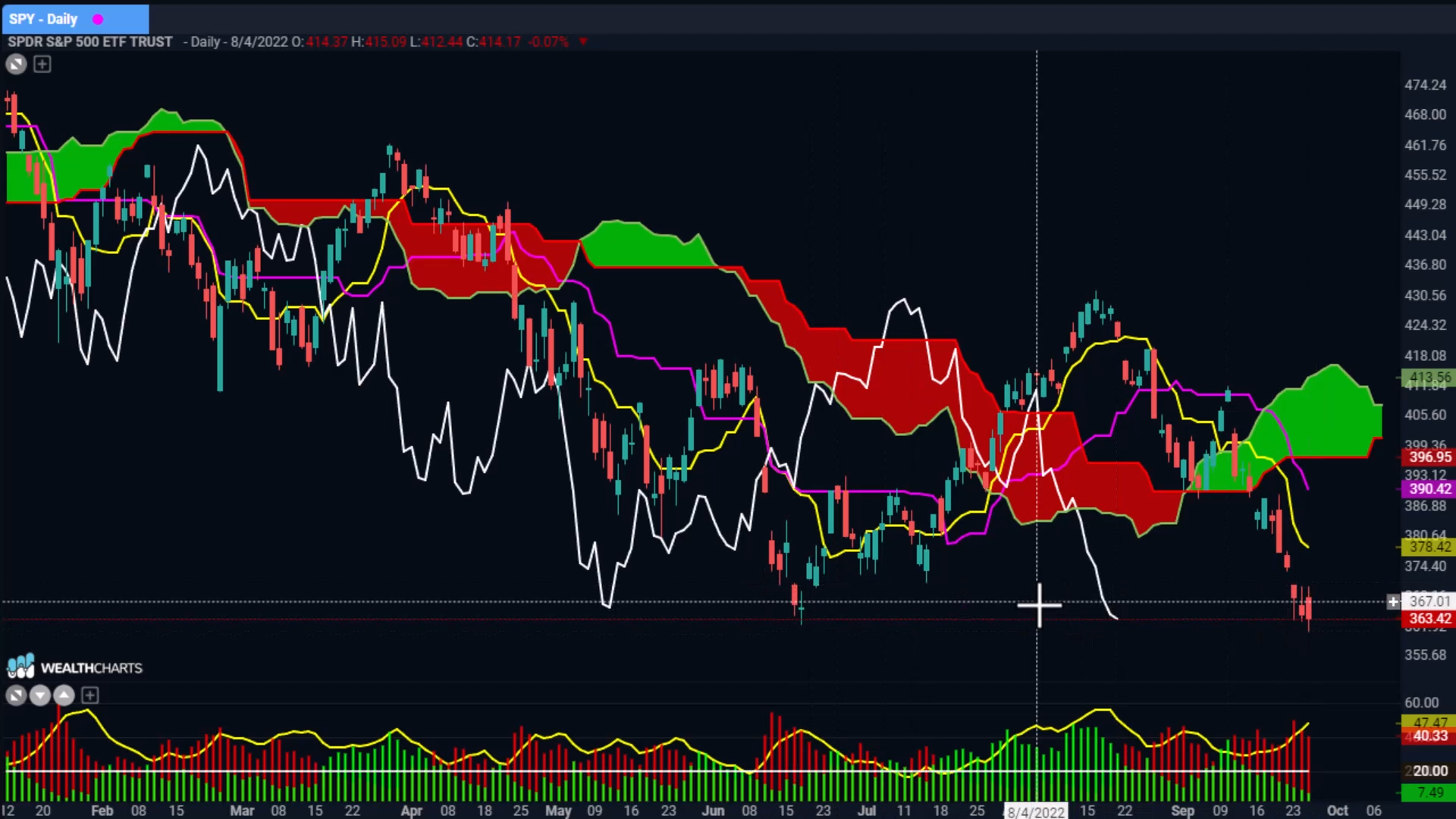Screen dimensions: 1456x819
Task: Click the 430.56 price axis value
Action: [1426, 295]
